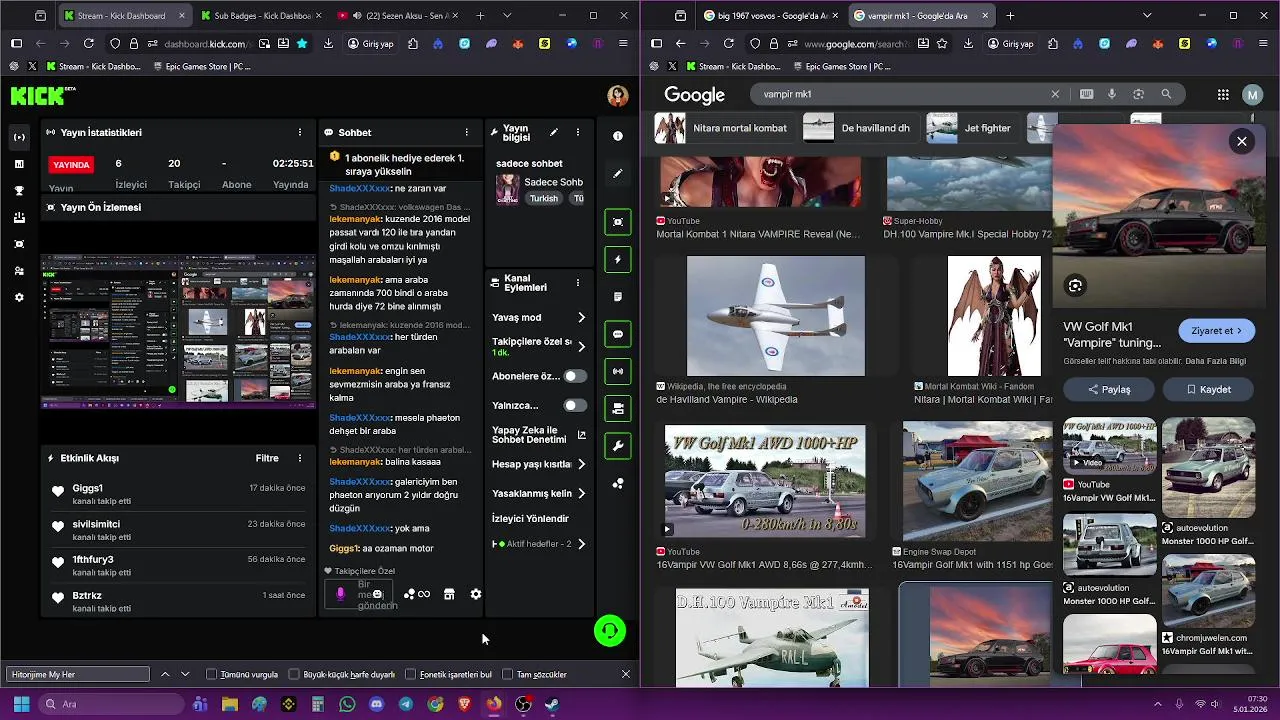
Task: Open the Kick sidebar settings gear icon
Action: point(19,298)
